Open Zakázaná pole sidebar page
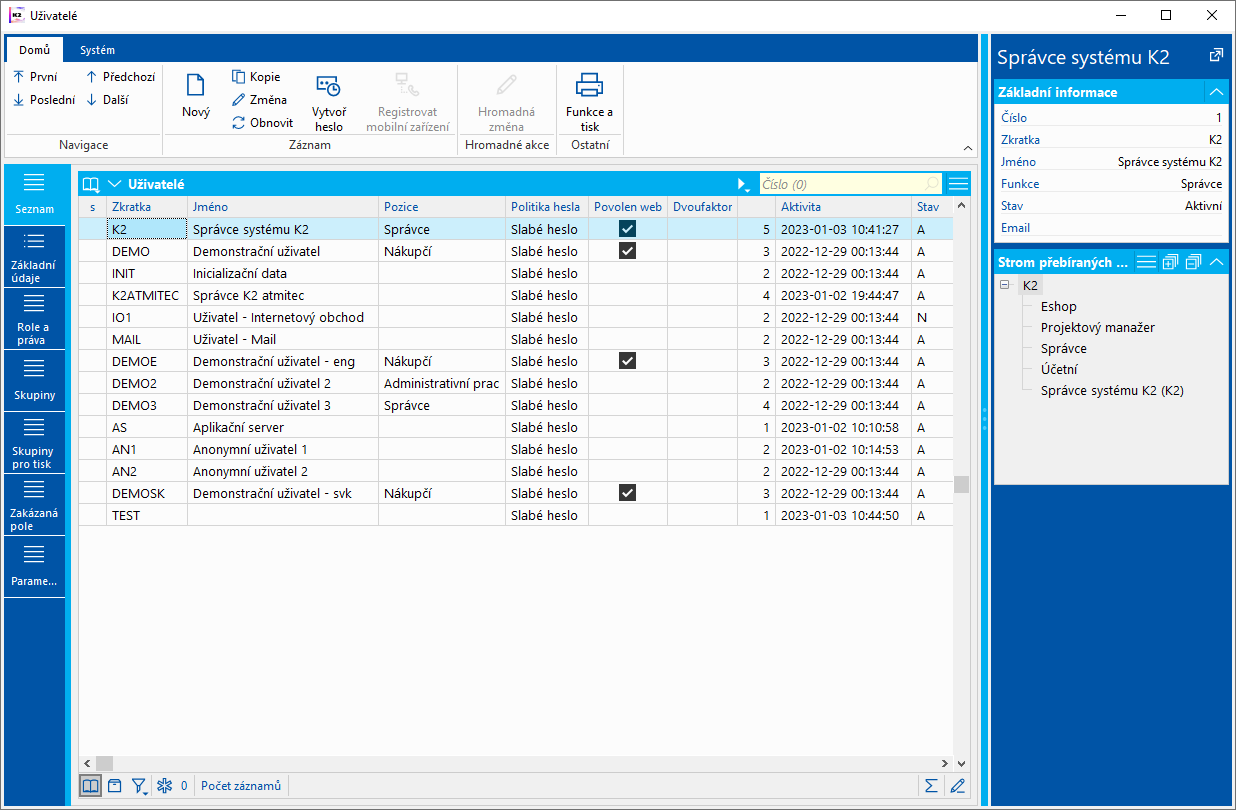This screenshot has width=1236, height=810. point(35,505)
